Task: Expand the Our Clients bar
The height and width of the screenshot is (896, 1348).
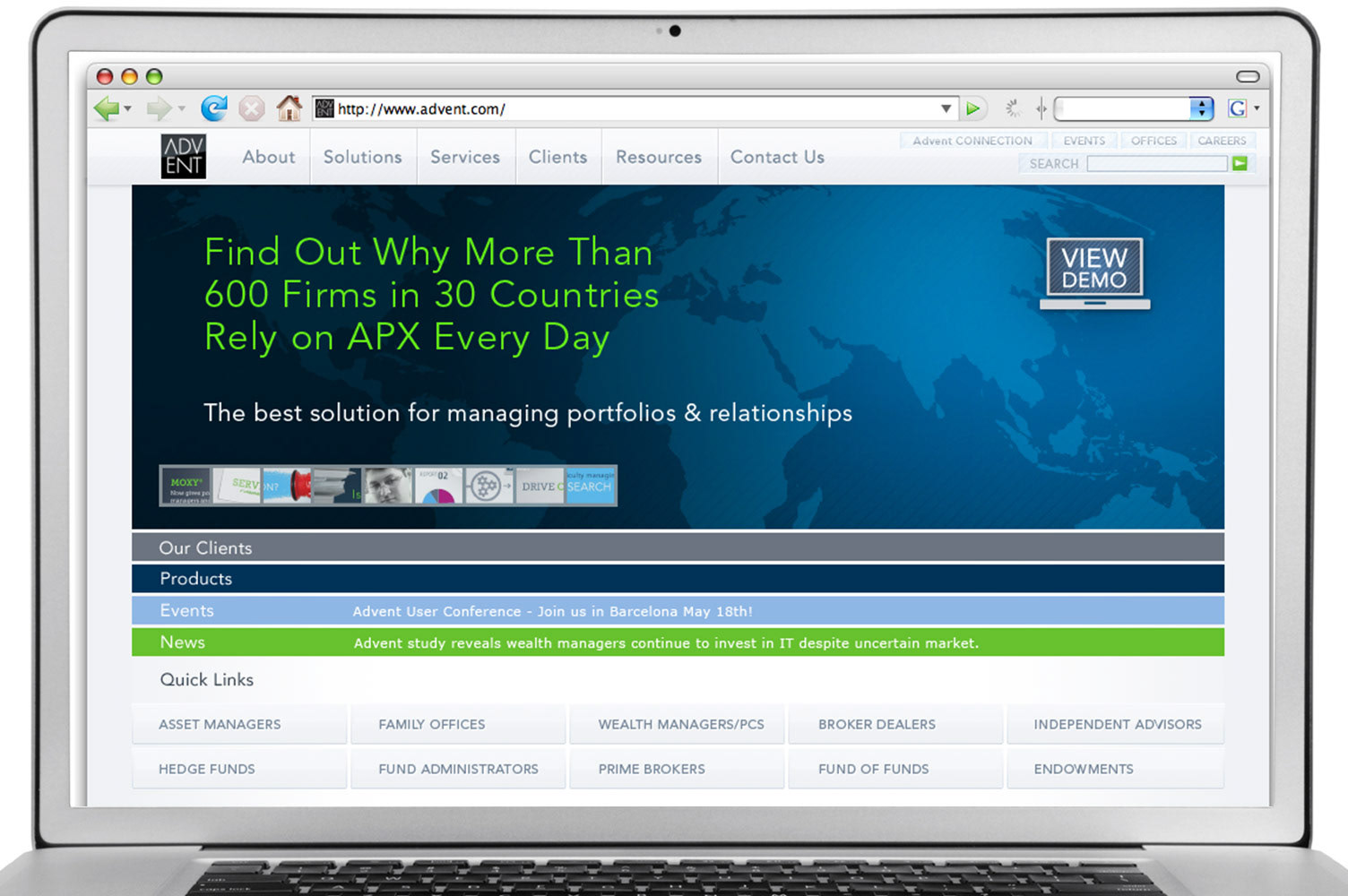Action: coord(678,547)
